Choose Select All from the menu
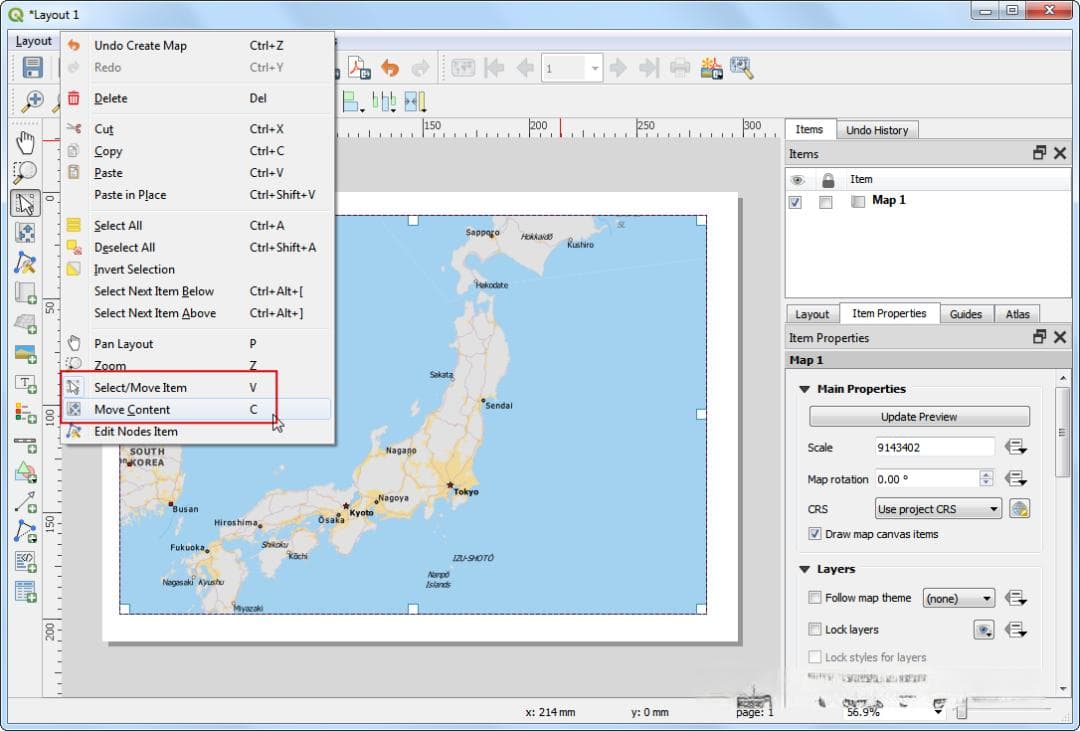1080x731 pixels. (197, 225)
